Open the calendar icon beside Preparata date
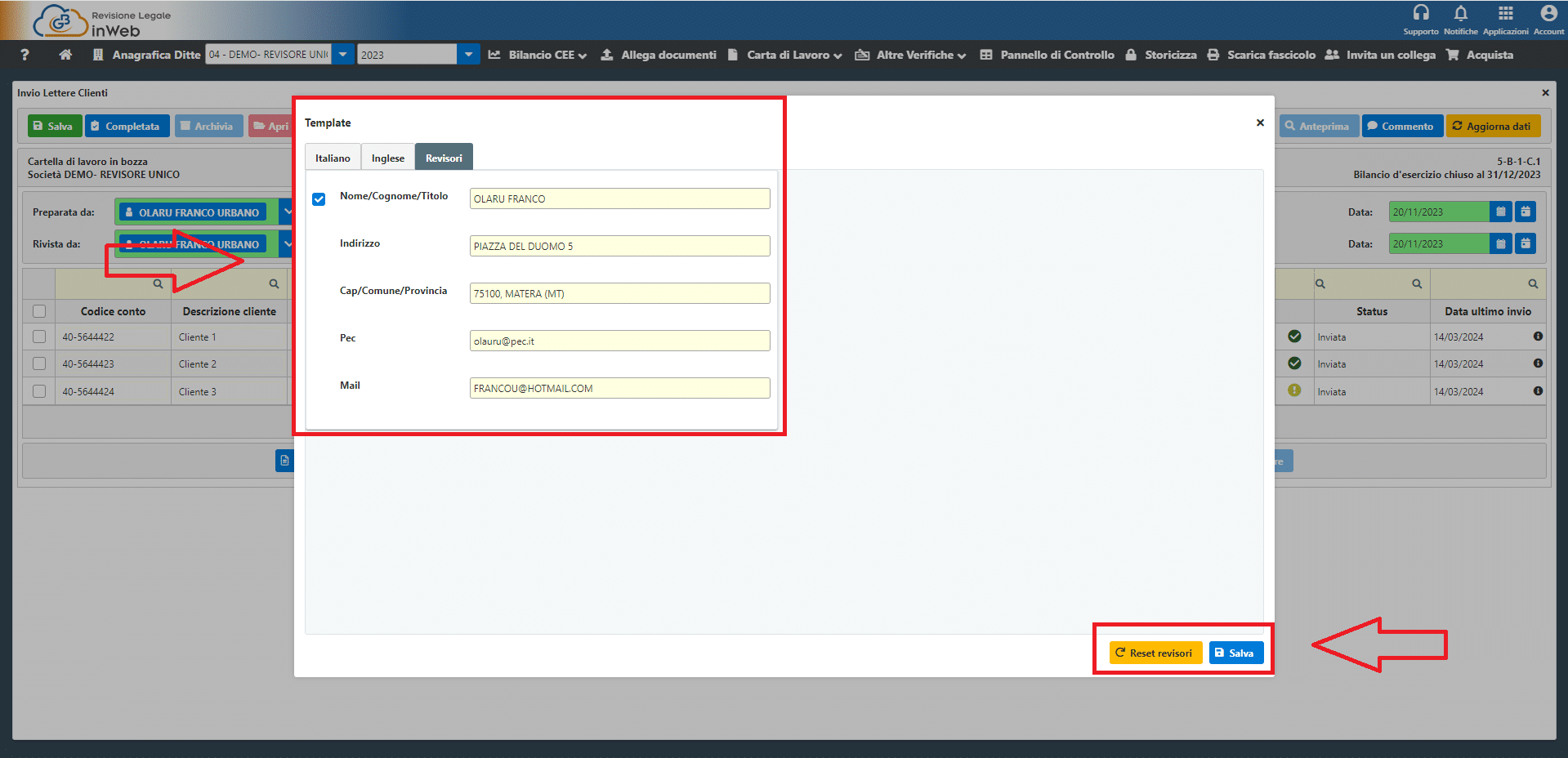 [1501, 212]
